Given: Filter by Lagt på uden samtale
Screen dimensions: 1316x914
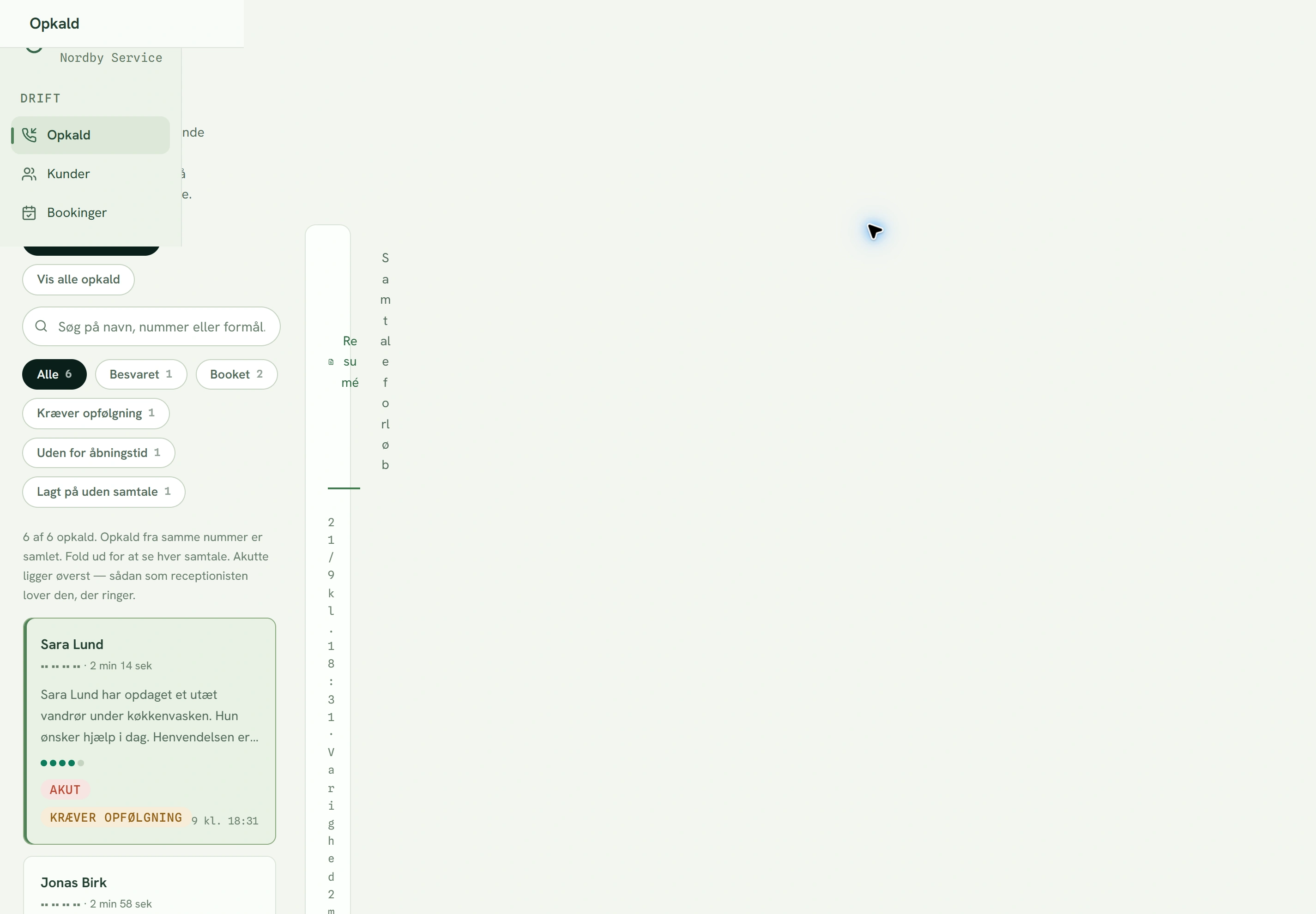Looking at the screenshot, I should tap(104, 492).
